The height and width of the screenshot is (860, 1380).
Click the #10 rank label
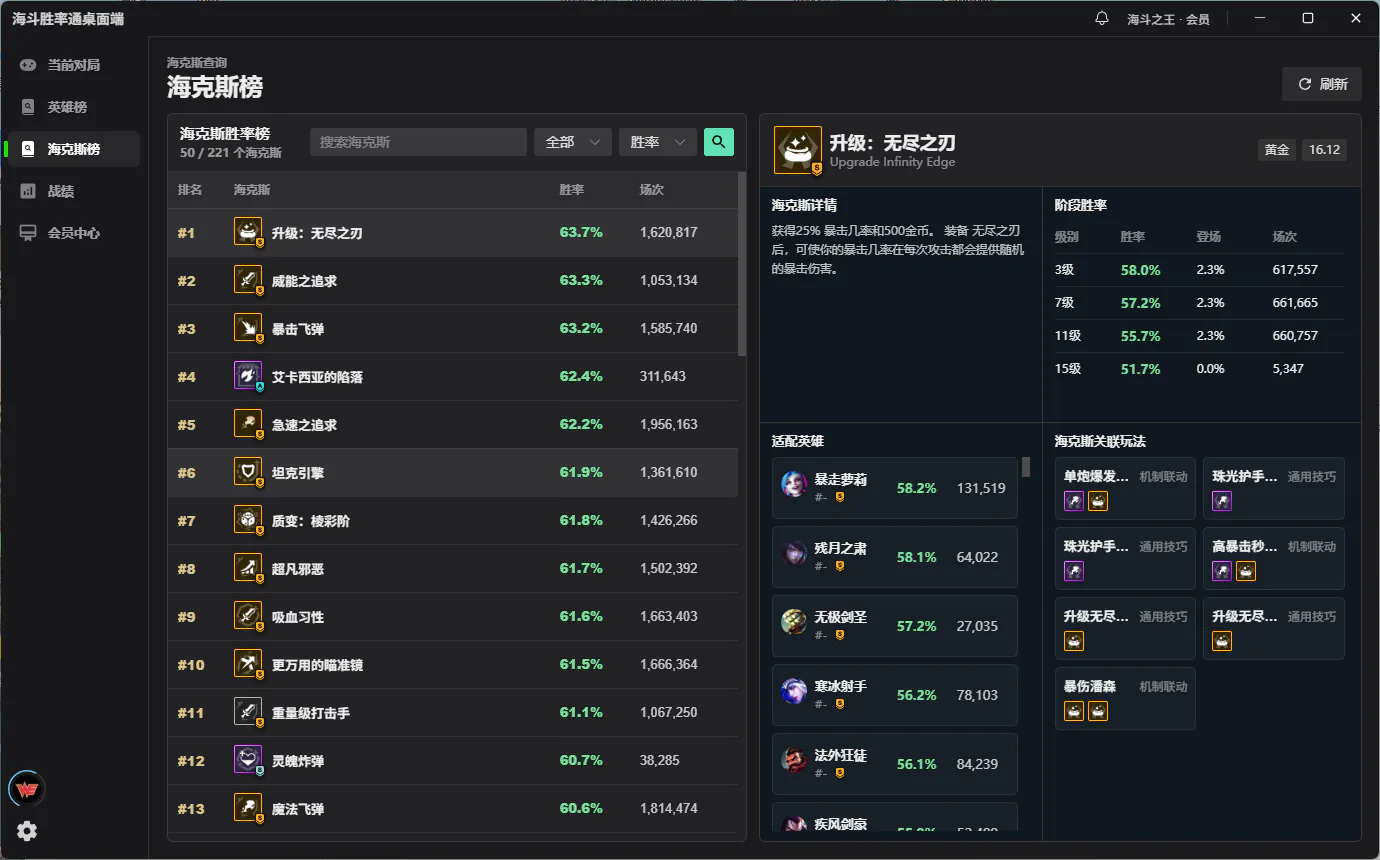191,665
